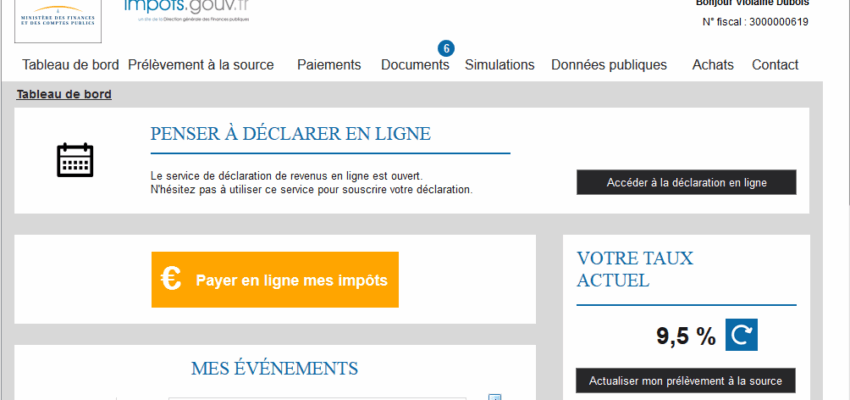This screenshot has height=400, width=850.
Task: Click the Payer en ligne mes impôts button
Action: (x=275, y=280)
